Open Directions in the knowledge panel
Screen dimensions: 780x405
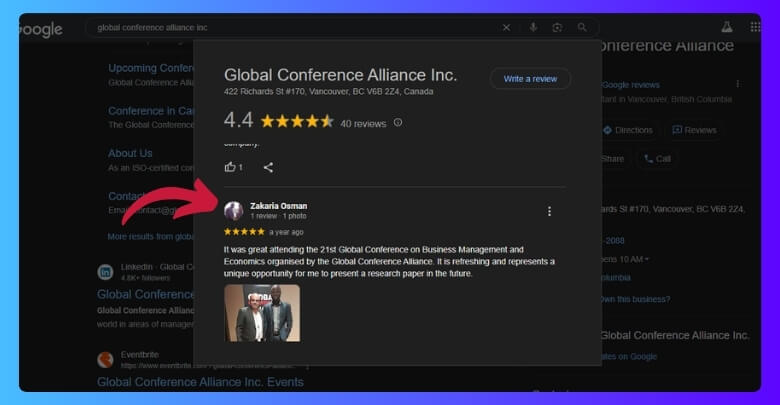click(628, 130)
